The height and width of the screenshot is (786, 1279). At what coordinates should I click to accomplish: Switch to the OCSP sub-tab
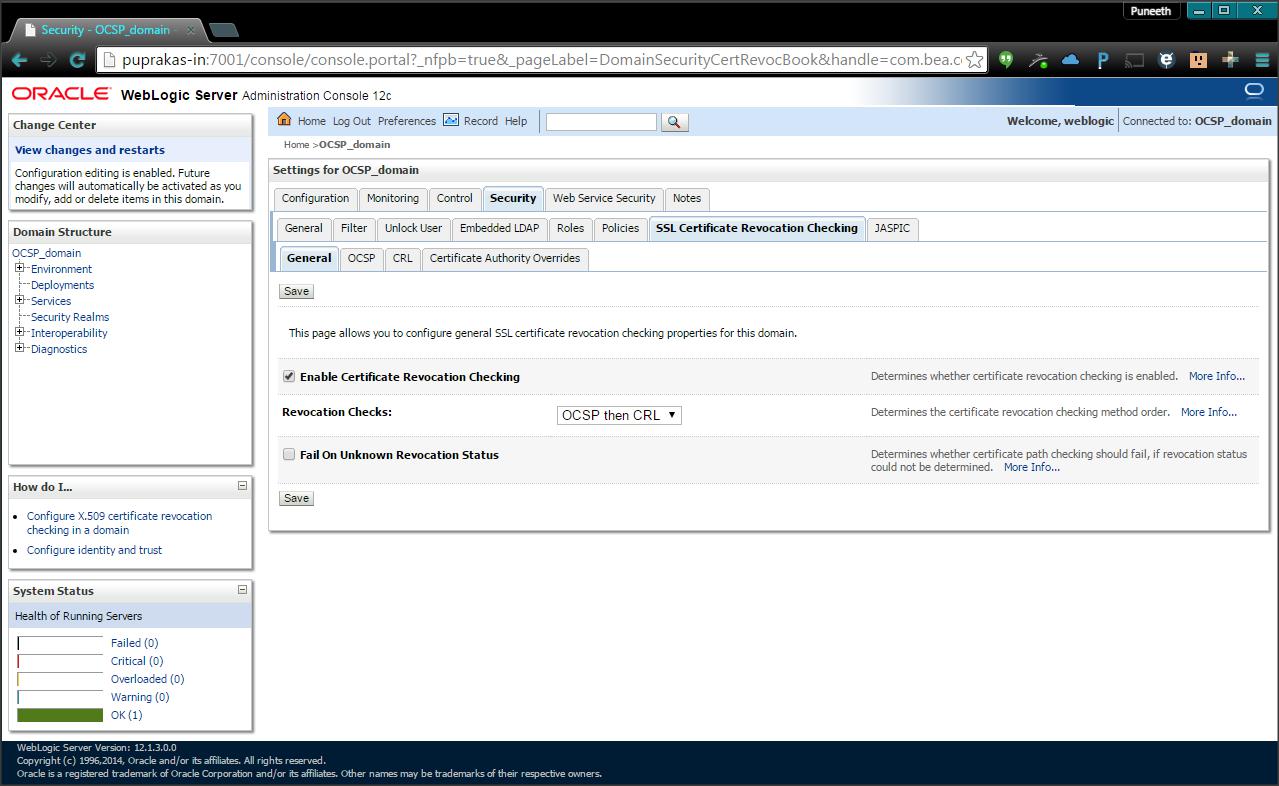tap(361, 258)
